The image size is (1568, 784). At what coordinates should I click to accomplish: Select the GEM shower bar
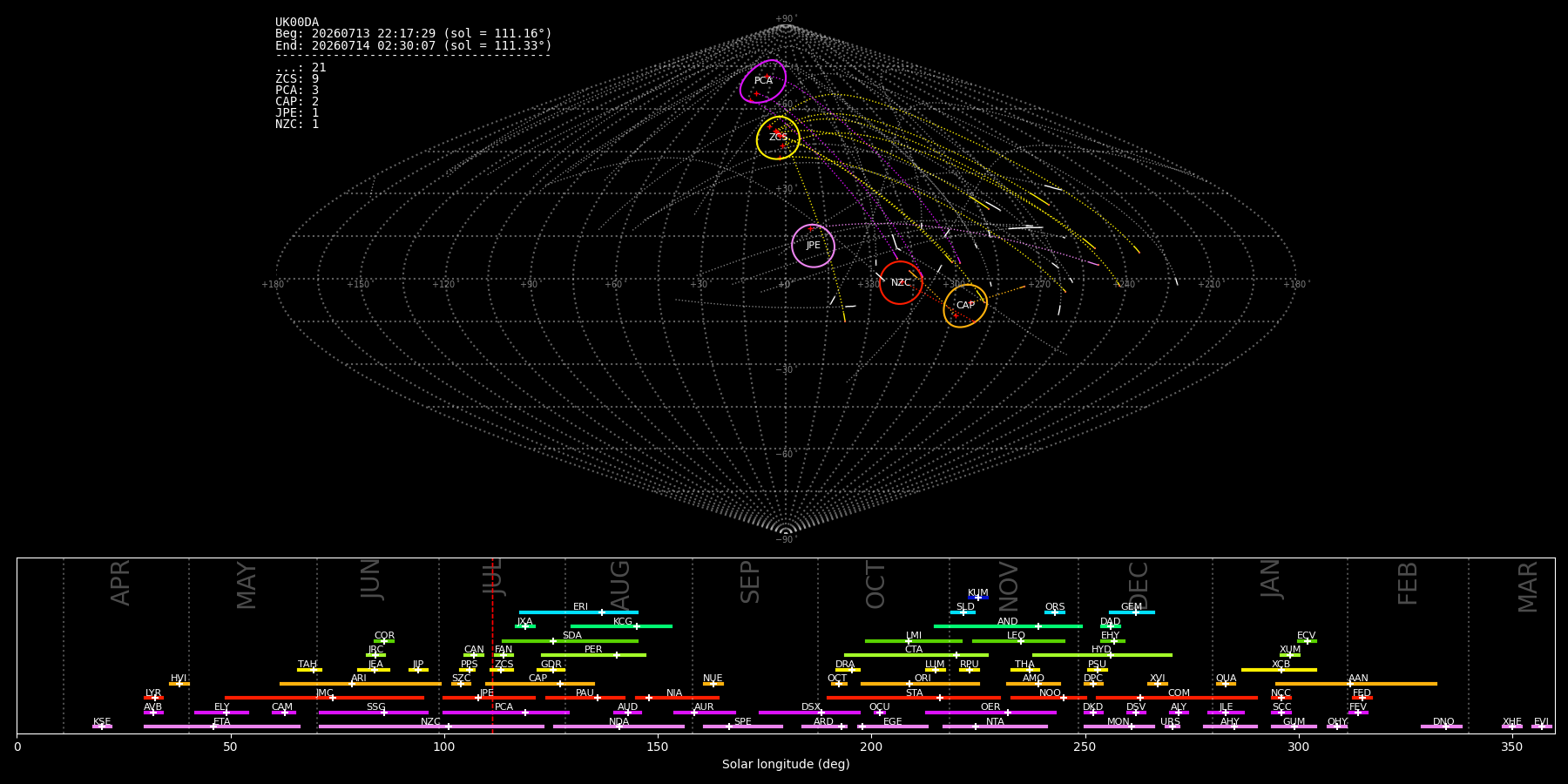pyautogui.click(x=1132, y=612)
